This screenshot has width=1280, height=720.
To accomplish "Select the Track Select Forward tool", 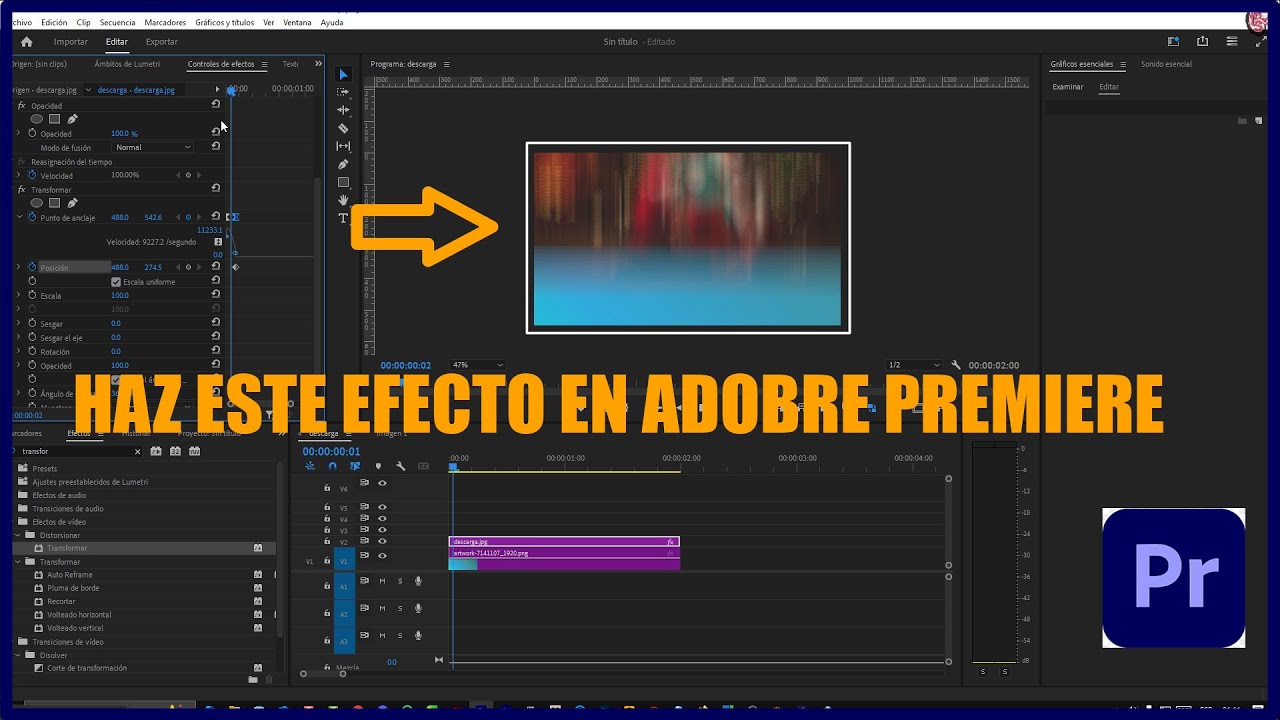I will [344, 92].
